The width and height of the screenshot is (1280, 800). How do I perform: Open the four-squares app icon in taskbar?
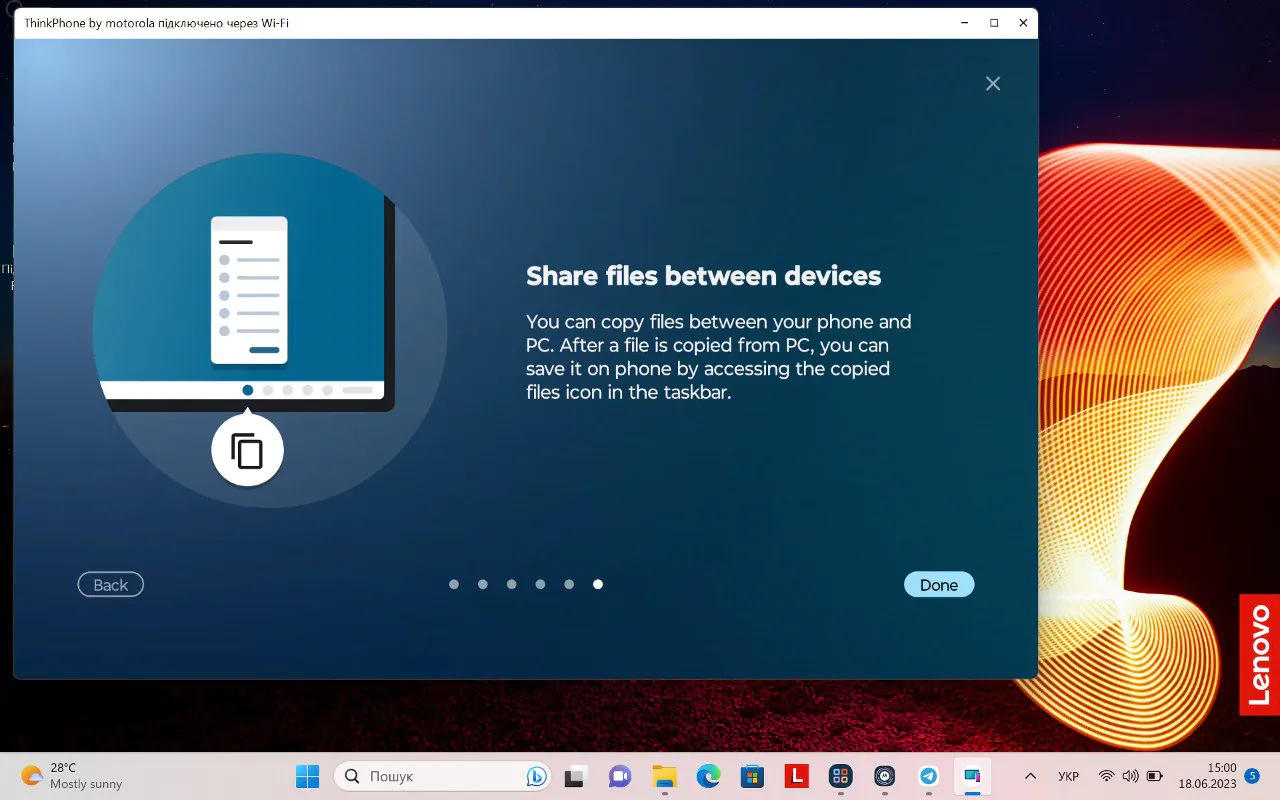coord(840,776)
